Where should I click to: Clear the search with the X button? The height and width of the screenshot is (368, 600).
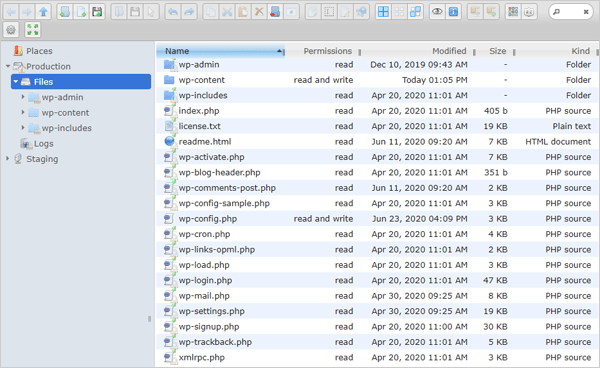point(585,12)
